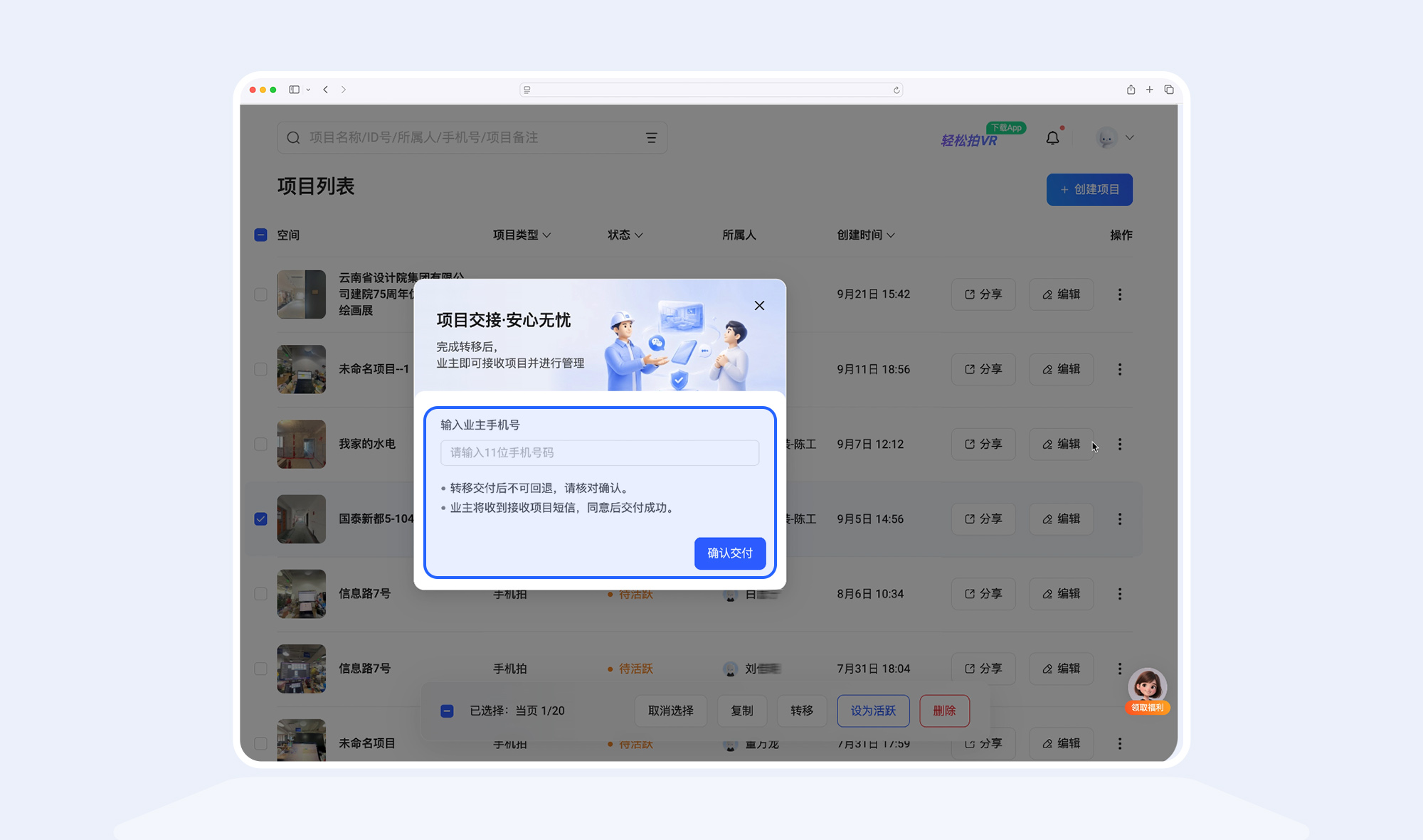The height and width of the screenshot is (840, 1423).
Task: Share the 7月31日 18:04 project
Action: click(983, 669)
